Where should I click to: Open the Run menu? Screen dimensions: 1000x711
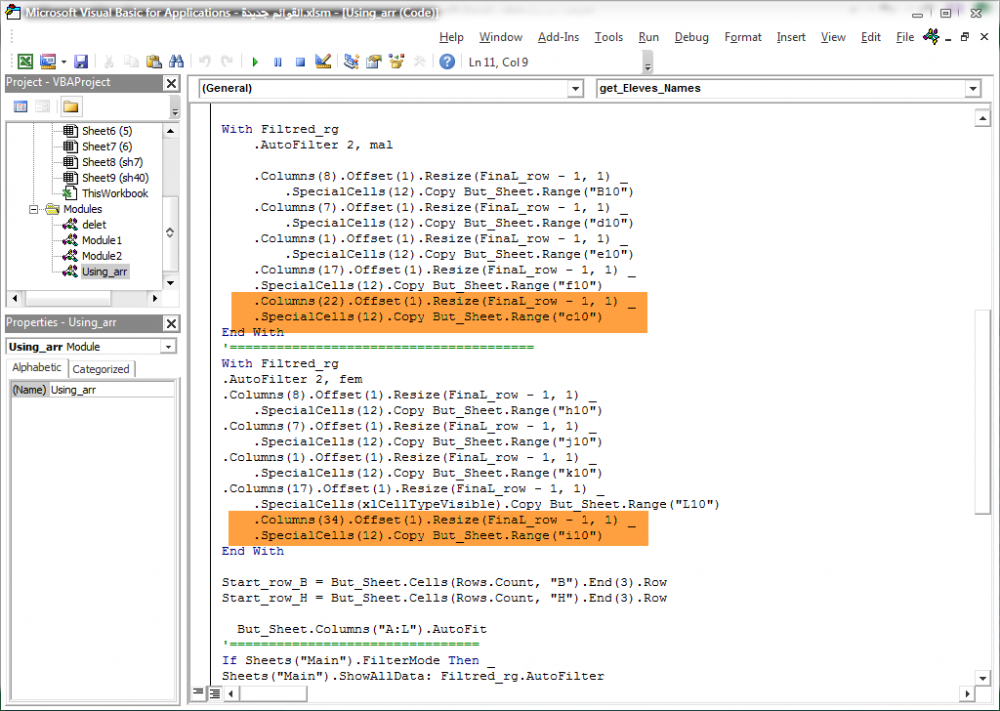(x=649, y=37)
